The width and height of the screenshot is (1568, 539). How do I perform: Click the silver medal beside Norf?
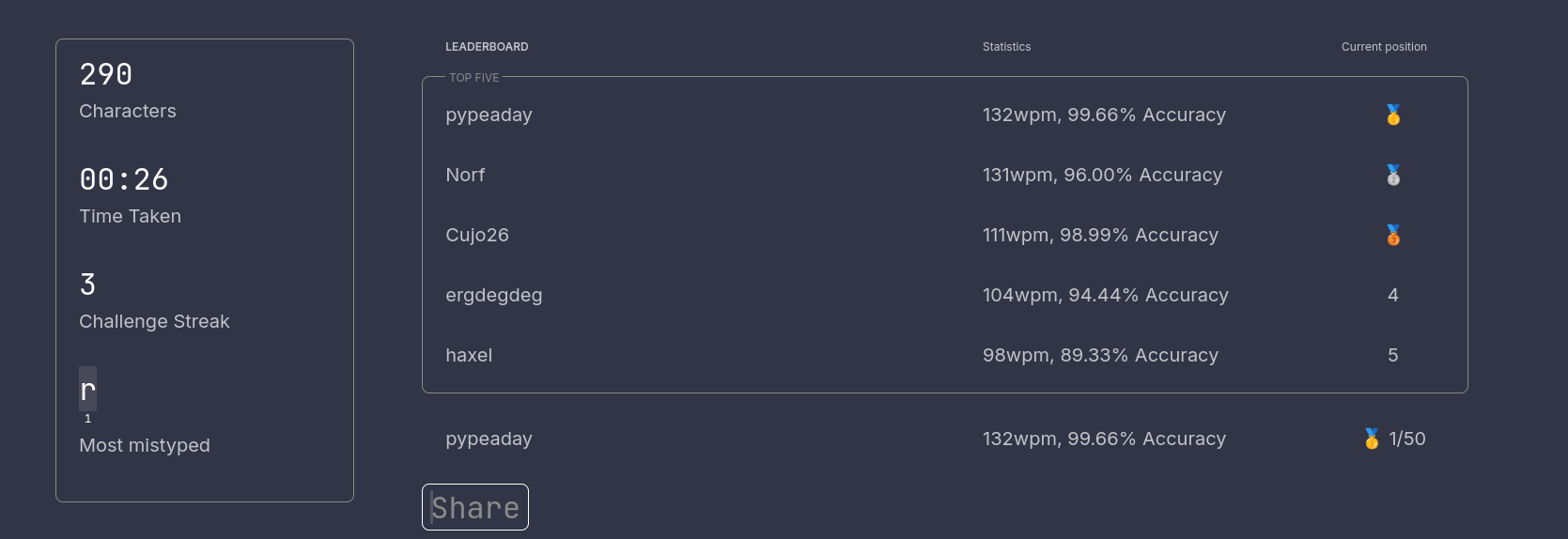coord(1393,175)
